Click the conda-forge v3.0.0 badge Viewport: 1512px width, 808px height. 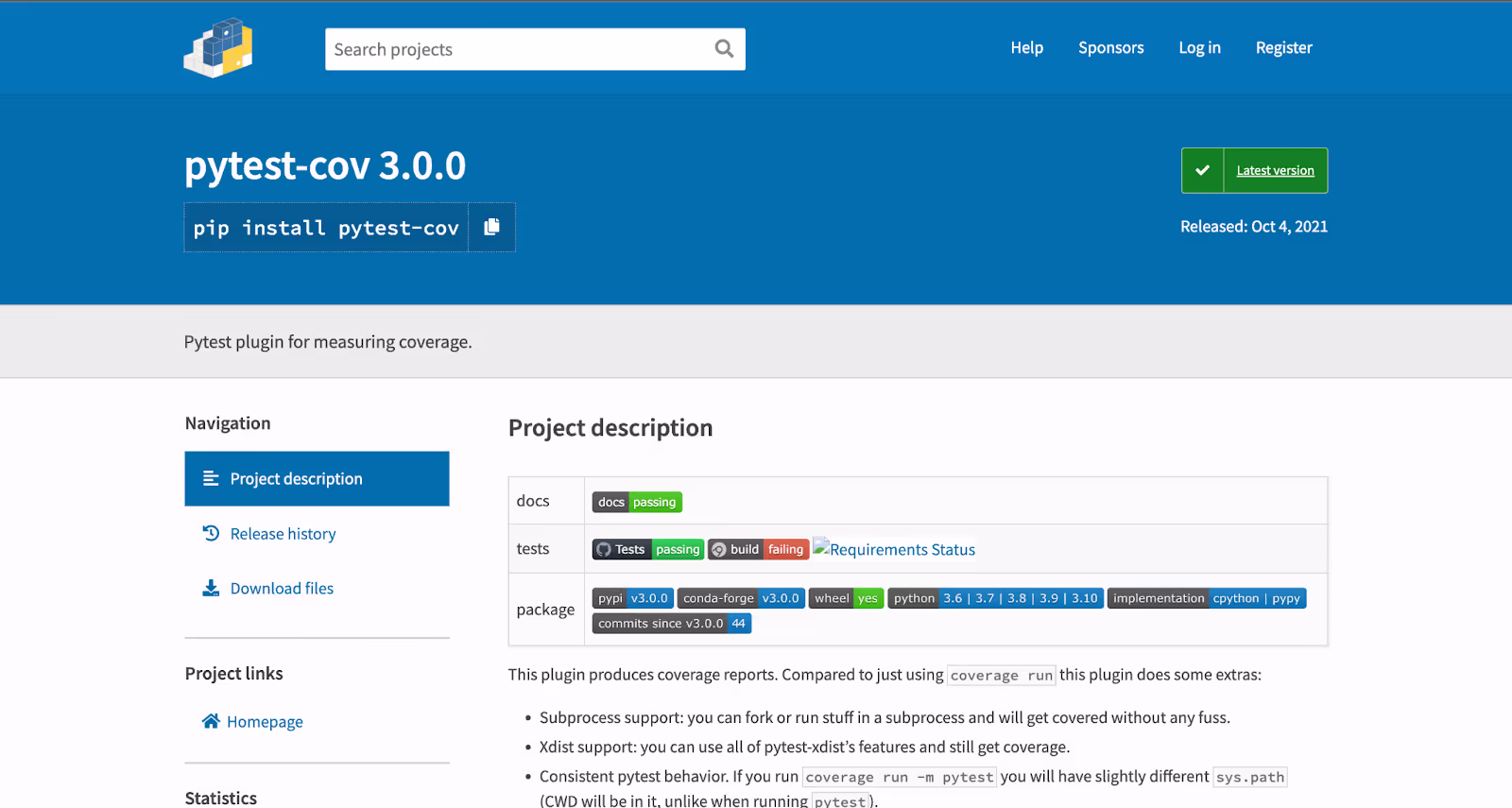(x=741, y=598)
